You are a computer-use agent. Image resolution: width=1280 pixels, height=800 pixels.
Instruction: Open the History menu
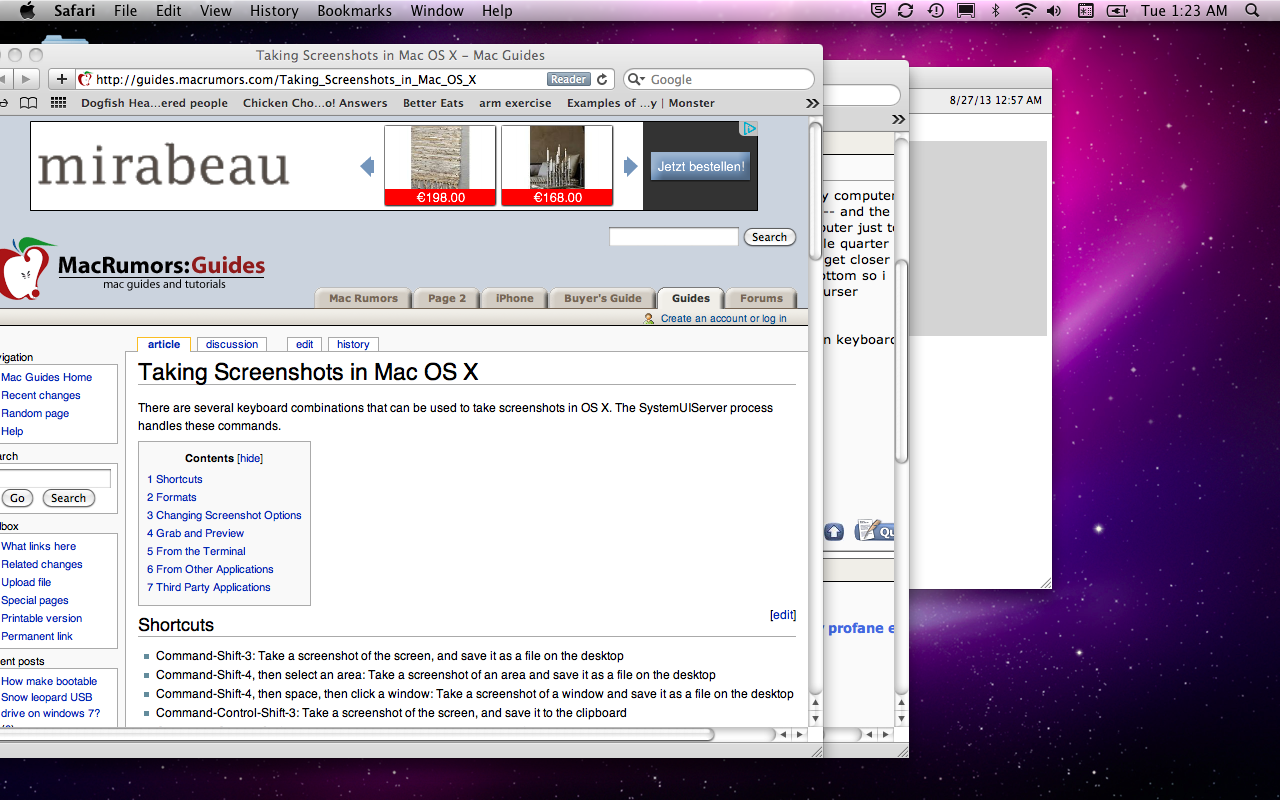point(274,11)
